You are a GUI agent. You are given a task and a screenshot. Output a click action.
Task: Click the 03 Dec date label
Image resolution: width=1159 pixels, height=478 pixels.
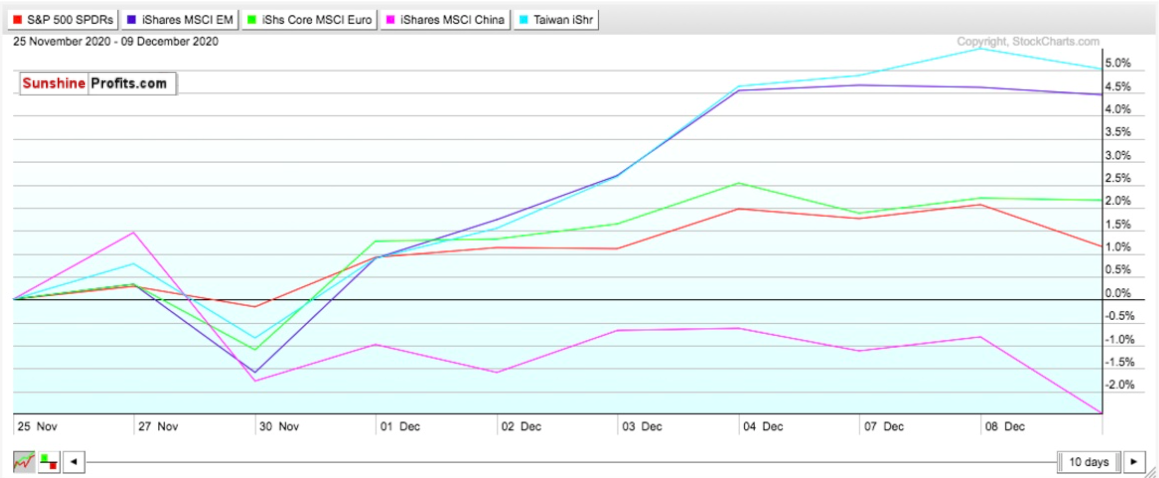642,427
